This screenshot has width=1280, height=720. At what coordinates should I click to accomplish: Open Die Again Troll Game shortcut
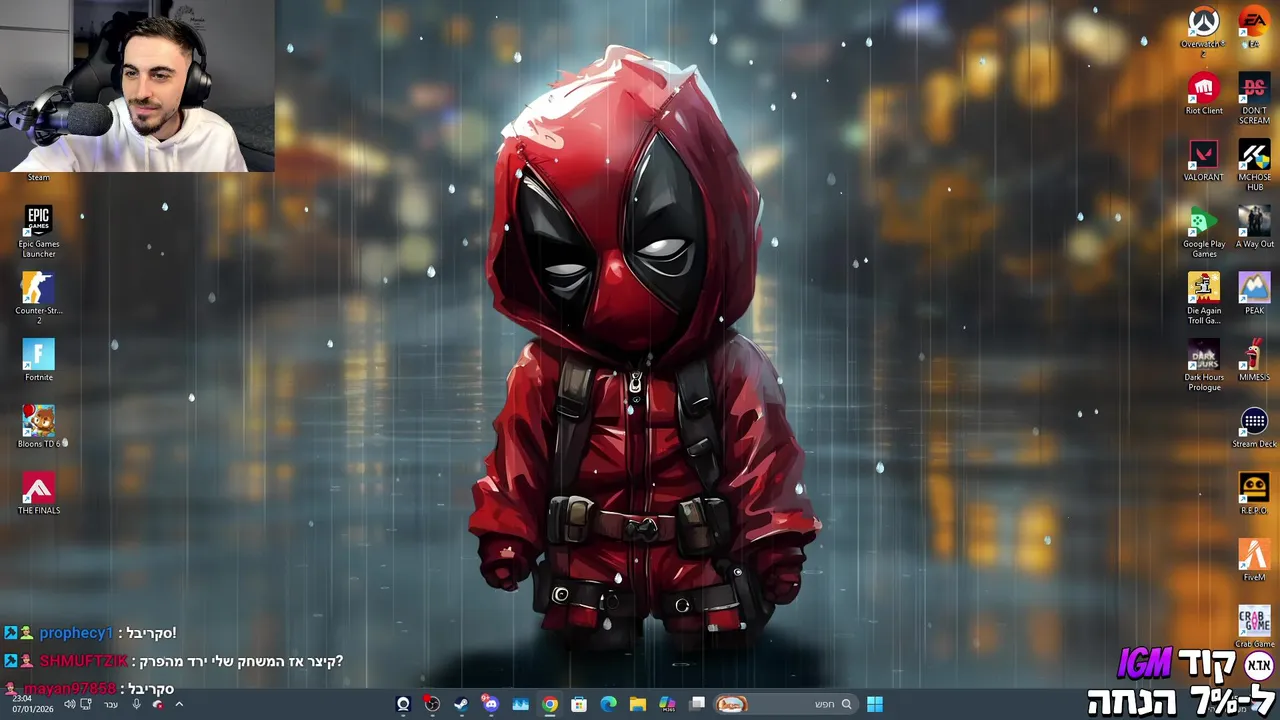pos(1204,298)
